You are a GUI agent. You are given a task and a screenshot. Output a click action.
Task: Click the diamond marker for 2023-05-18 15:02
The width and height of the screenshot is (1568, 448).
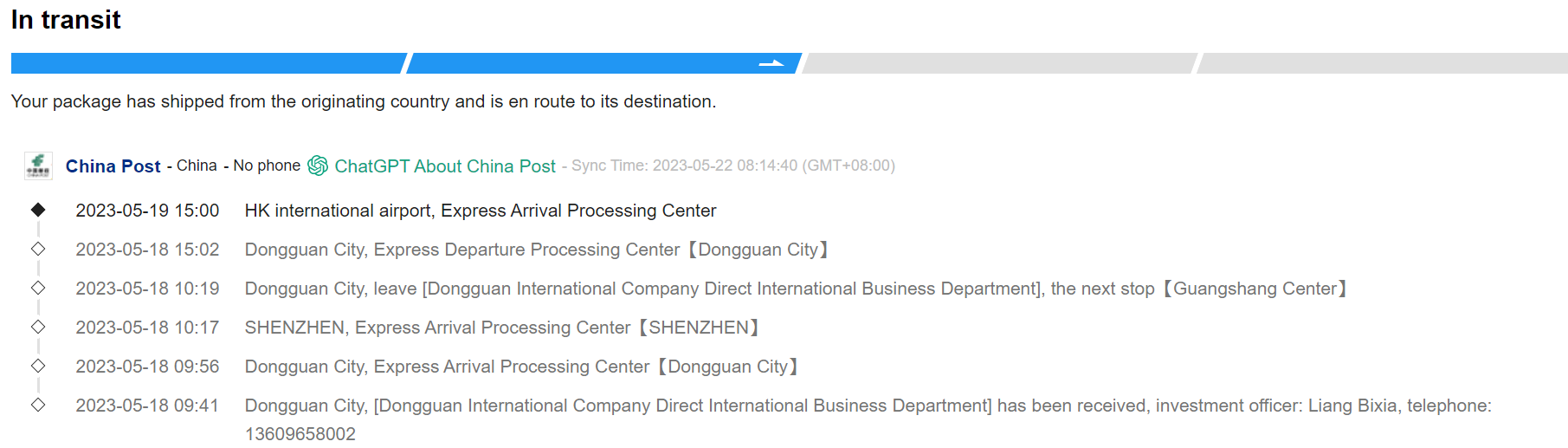tap(38, 249)
